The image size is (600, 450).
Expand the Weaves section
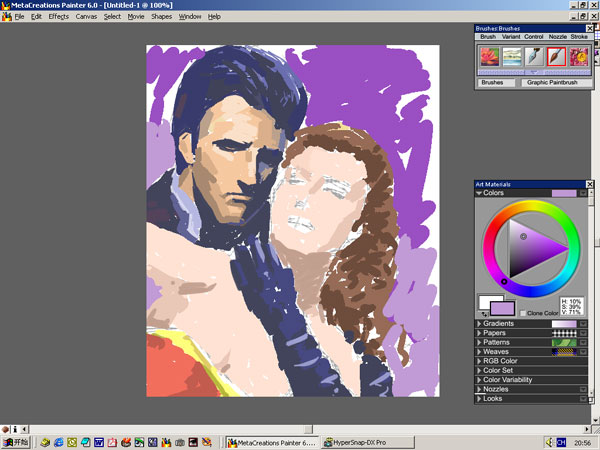pos(479,352)
